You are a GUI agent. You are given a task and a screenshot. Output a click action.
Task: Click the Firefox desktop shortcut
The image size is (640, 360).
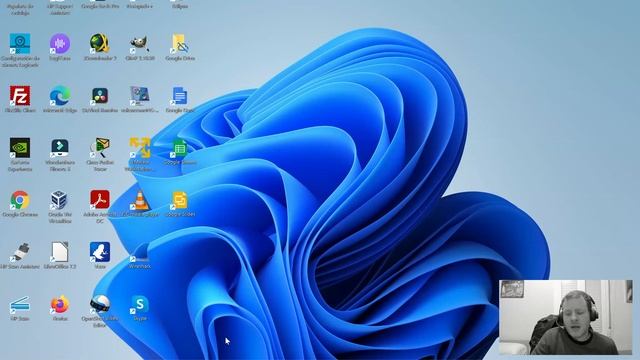(60, 304)
